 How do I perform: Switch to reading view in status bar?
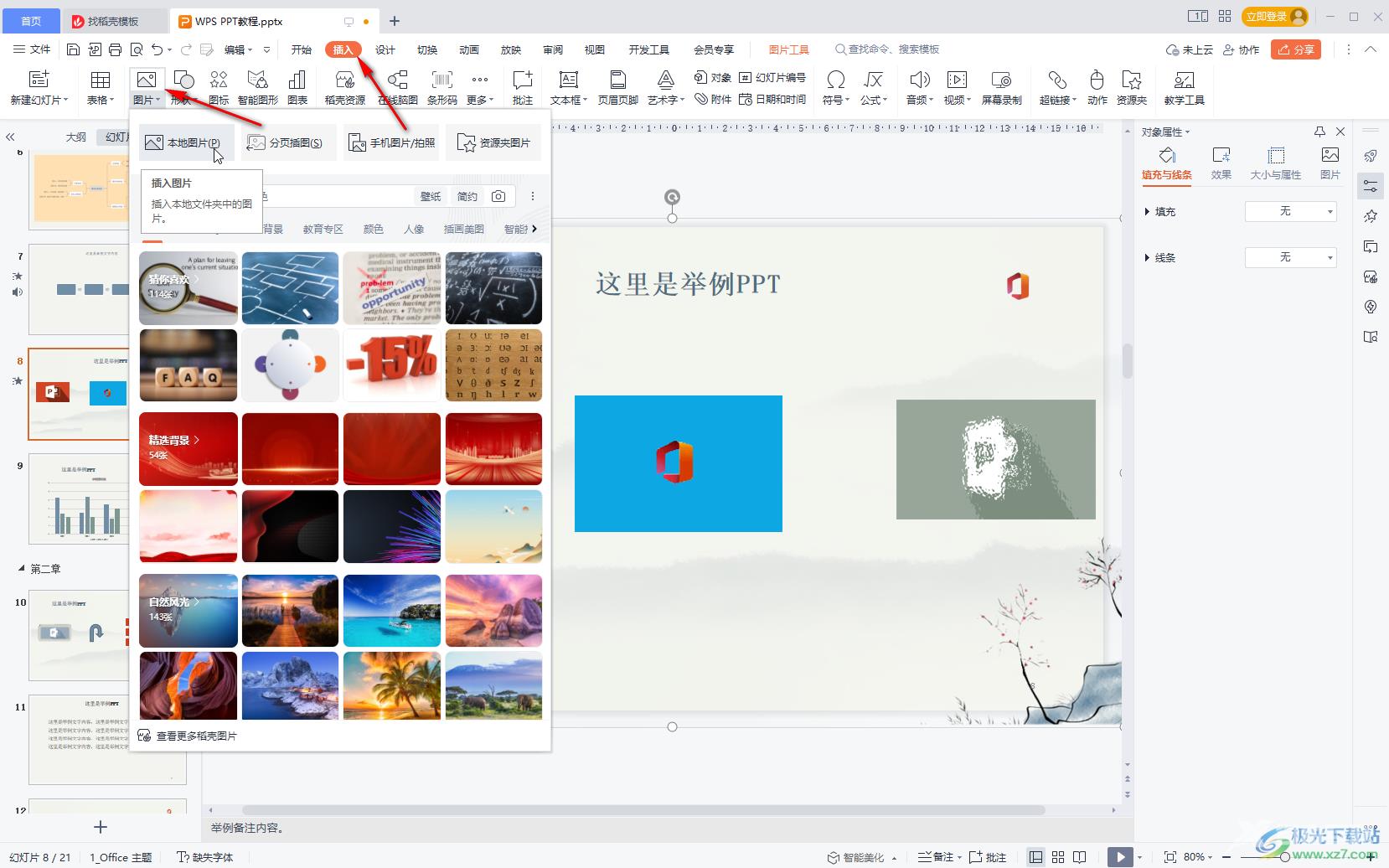click(x=1080, y=857)
